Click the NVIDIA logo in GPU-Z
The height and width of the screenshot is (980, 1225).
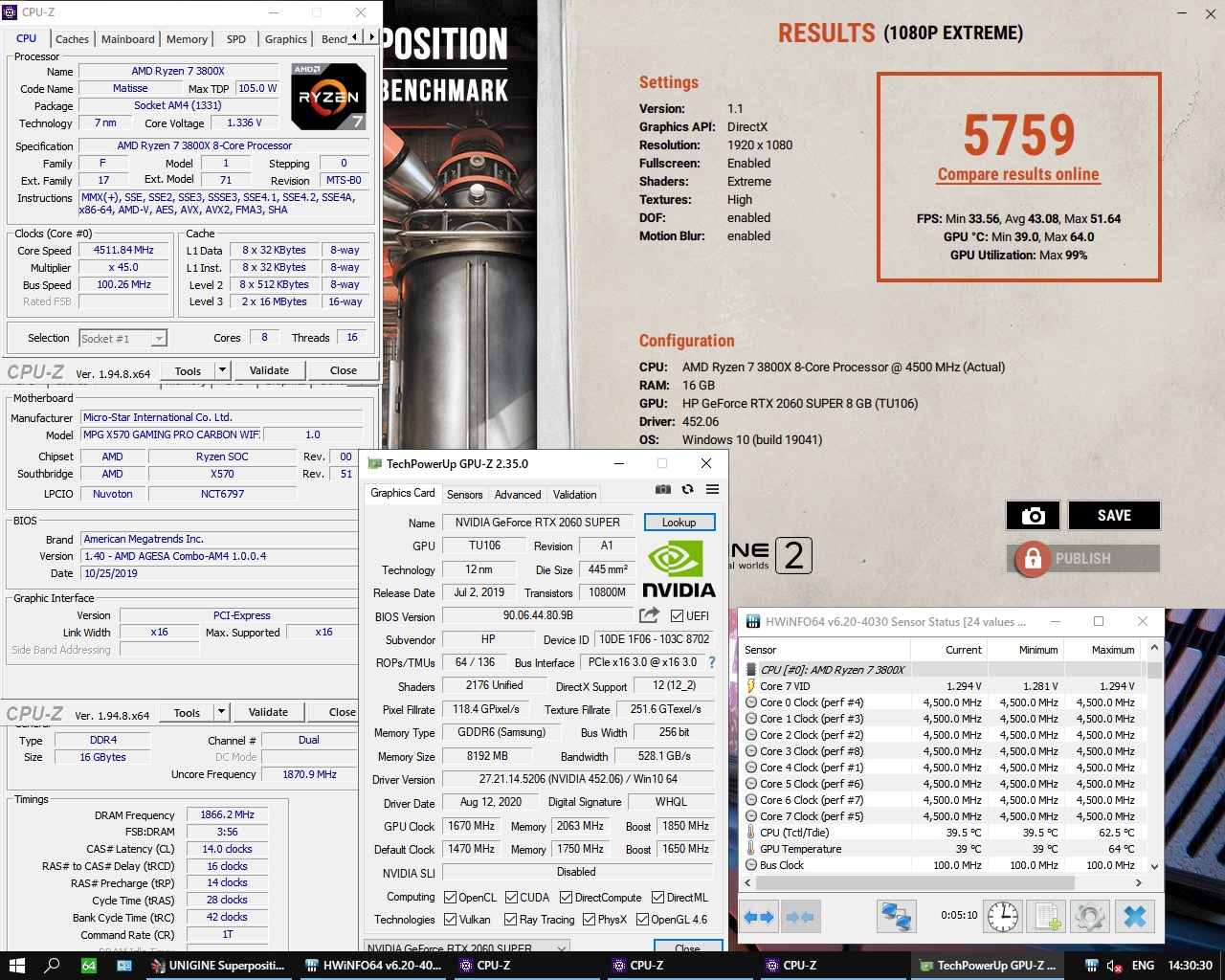tap(679, 569)
